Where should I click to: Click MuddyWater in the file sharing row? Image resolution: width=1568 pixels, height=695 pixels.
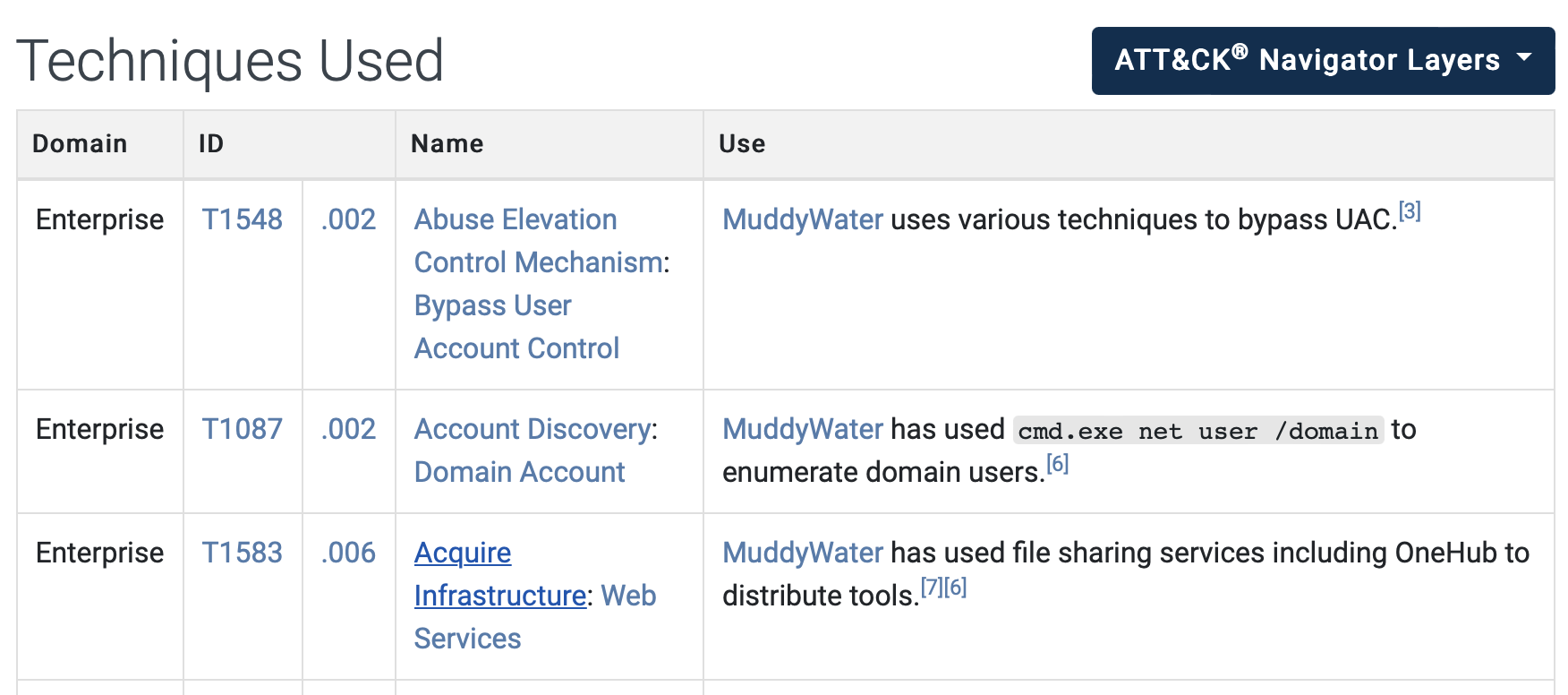pos(801,553)
